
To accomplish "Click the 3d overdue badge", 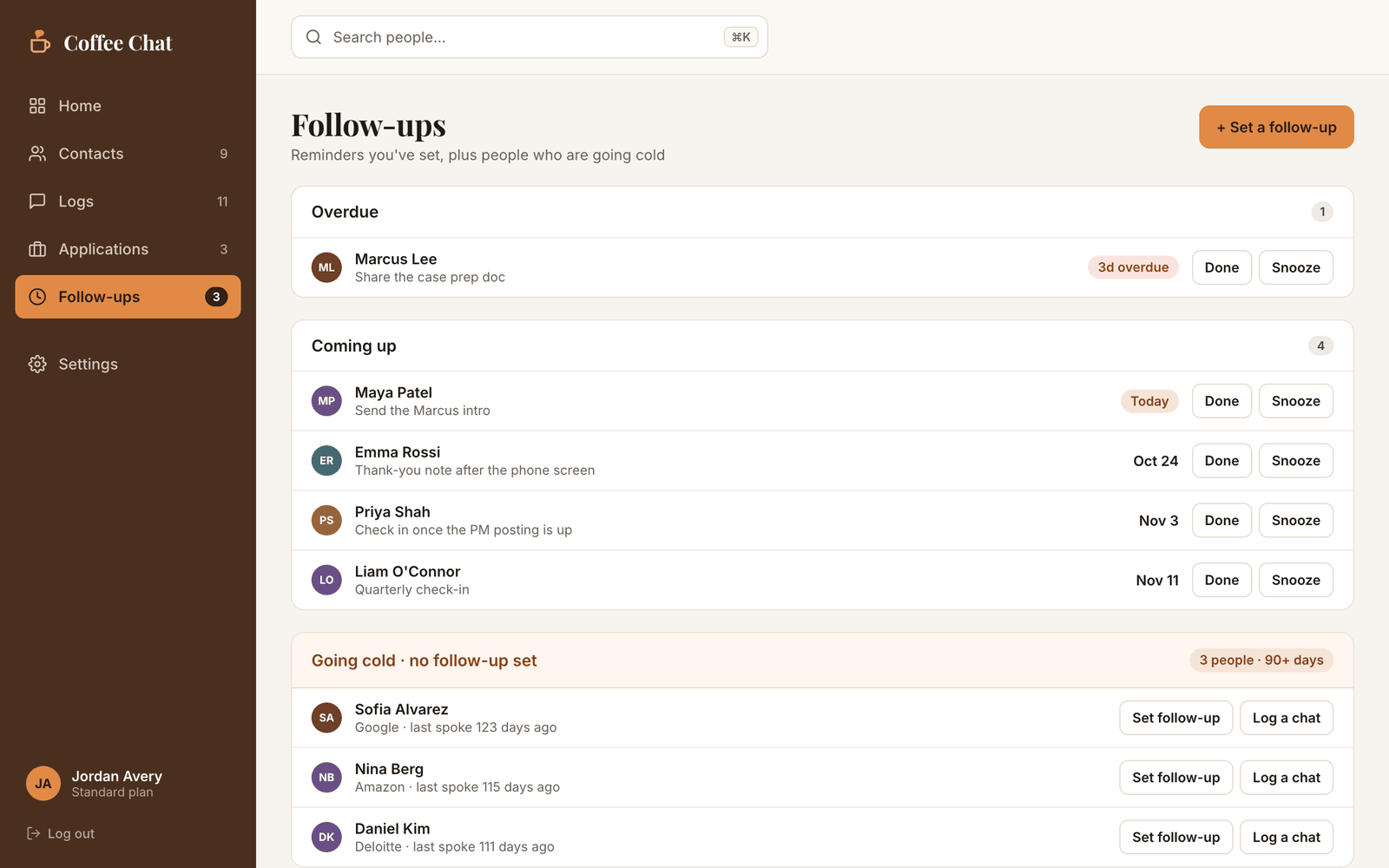I will coord(1133,267).
